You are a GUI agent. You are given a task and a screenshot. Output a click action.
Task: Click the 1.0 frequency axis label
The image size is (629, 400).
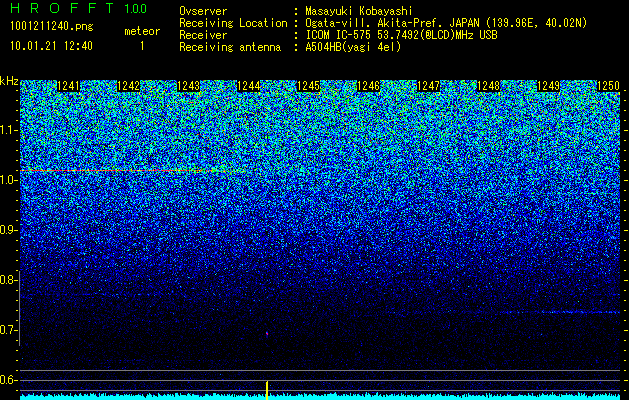click(x=8, y=180)
